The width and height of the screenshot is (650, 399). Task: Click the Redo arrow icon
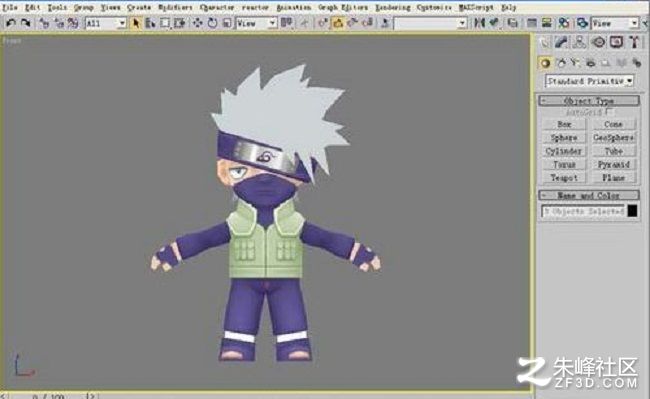tap(26, 23)
